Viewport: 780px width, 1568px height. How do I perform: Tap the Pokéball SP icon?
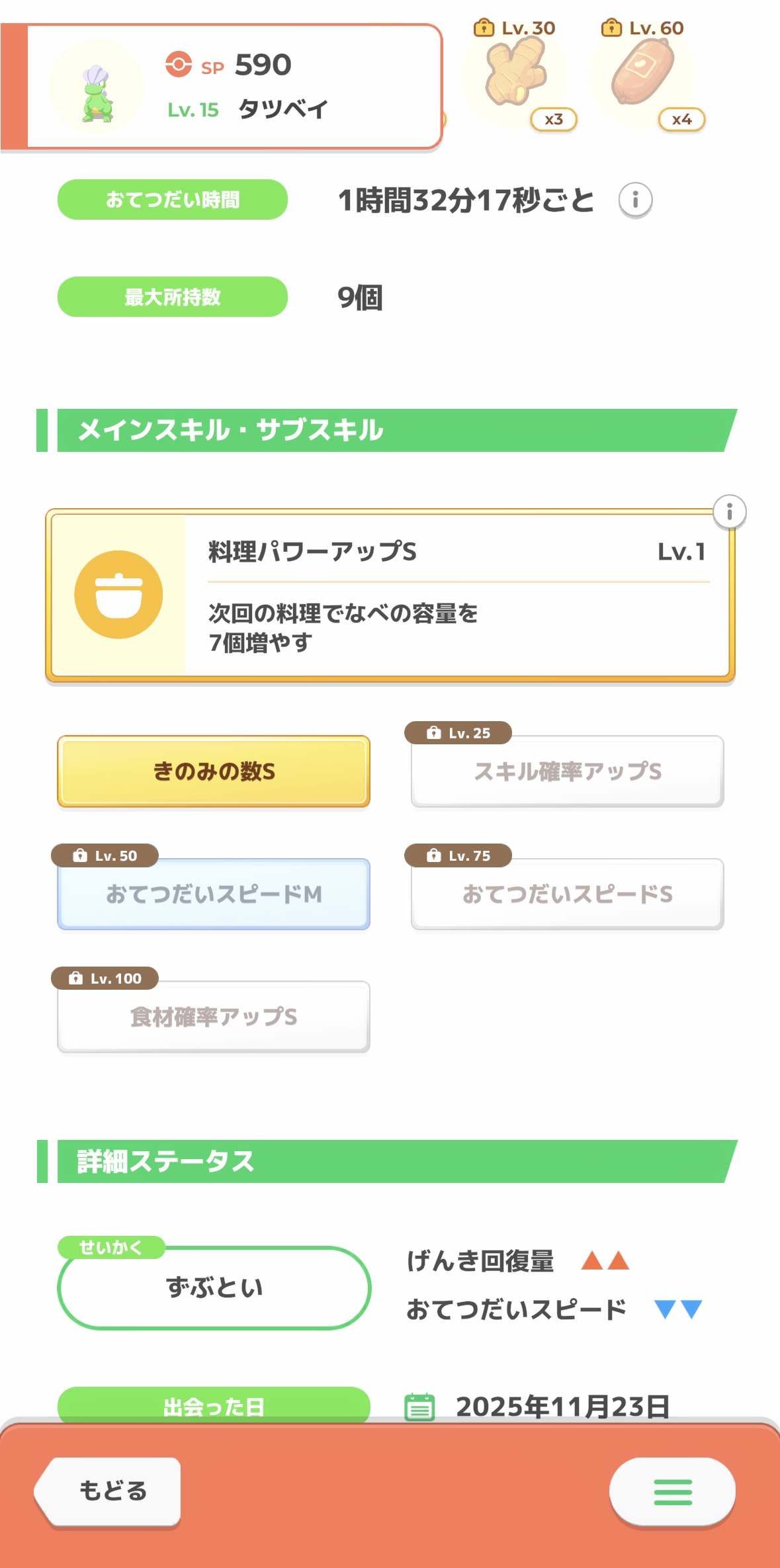point(179,65)
